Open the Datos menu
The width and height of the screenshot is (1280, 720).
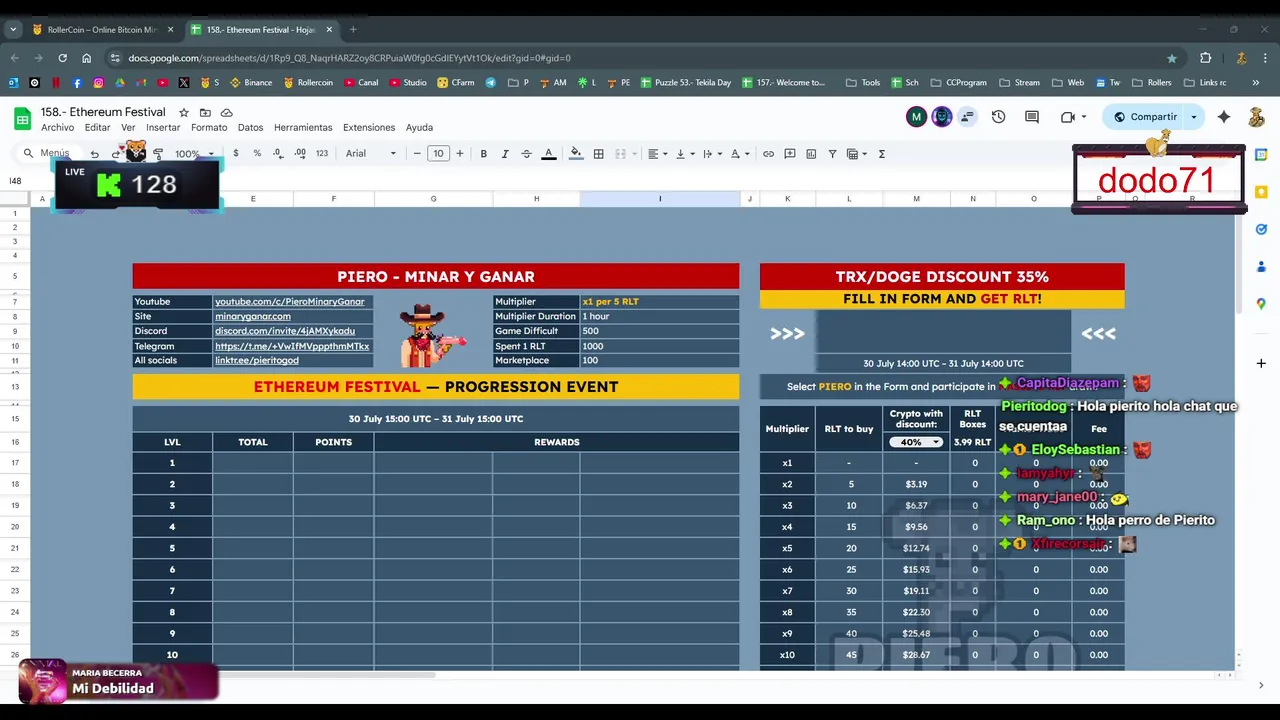tap(250, 128)
